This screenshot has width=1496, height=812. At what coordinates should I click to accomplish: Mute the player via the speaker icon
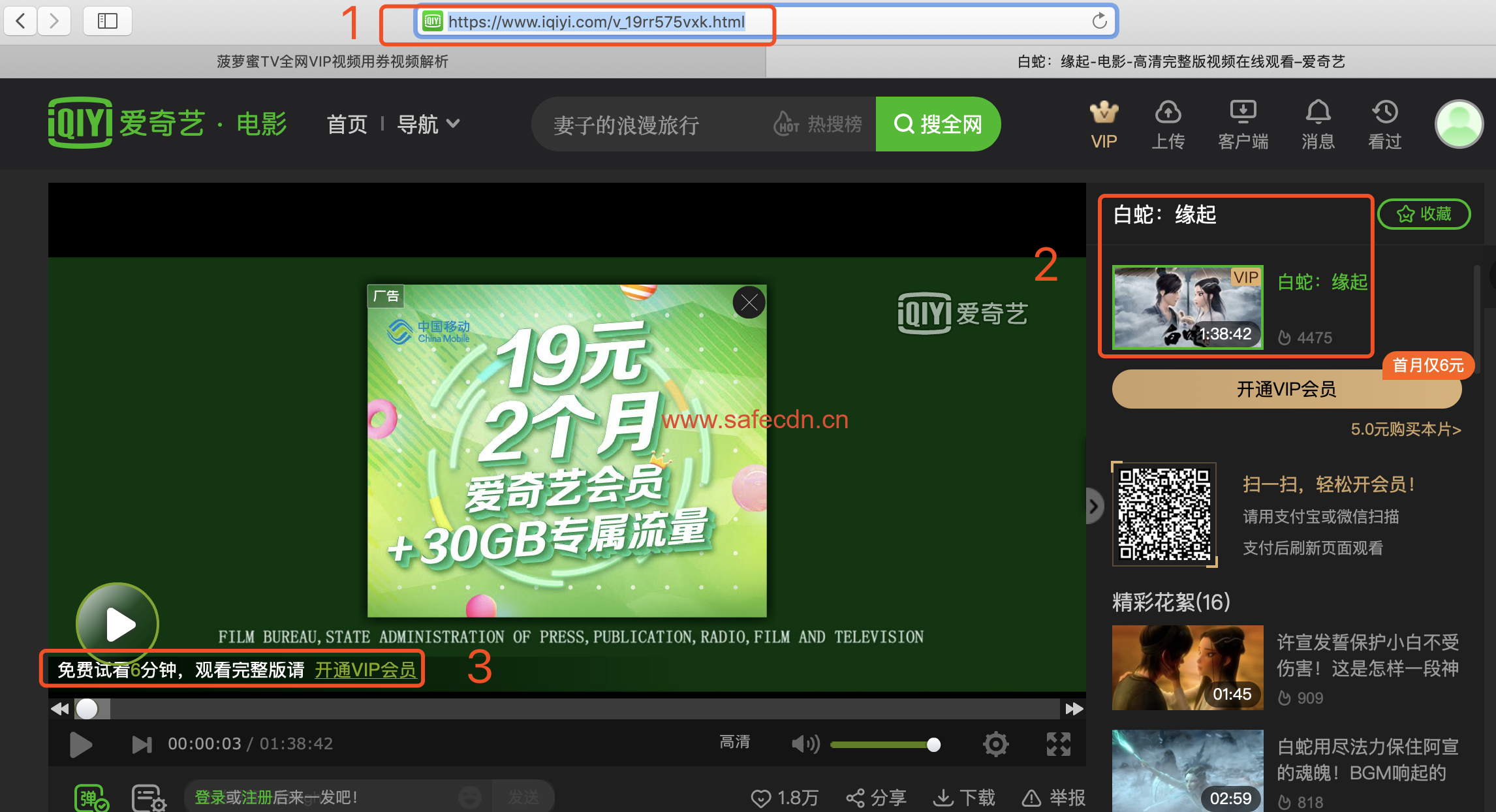805,744
